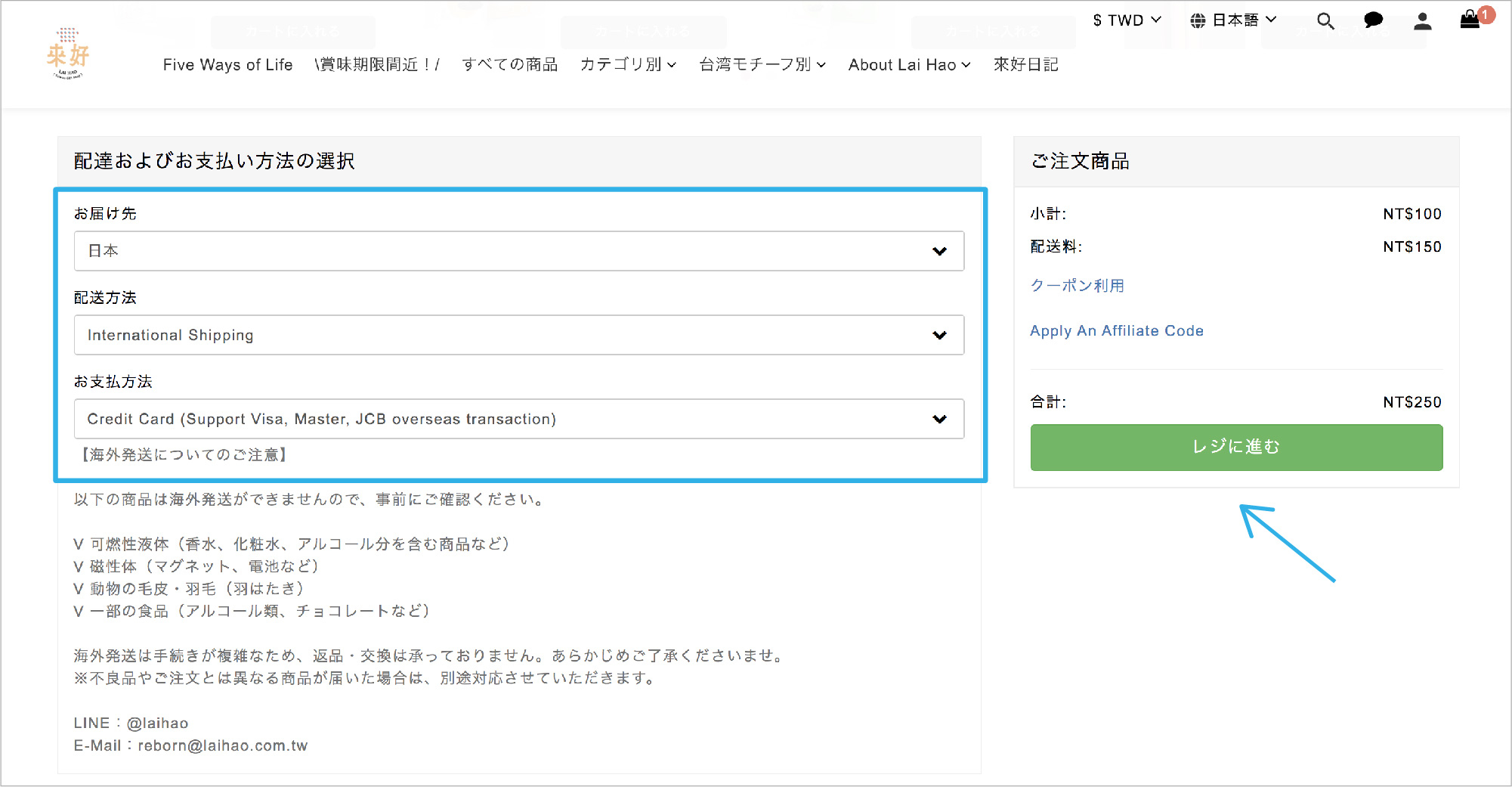Open the search magnifier icon
1512x787 pixels.
1325,21
